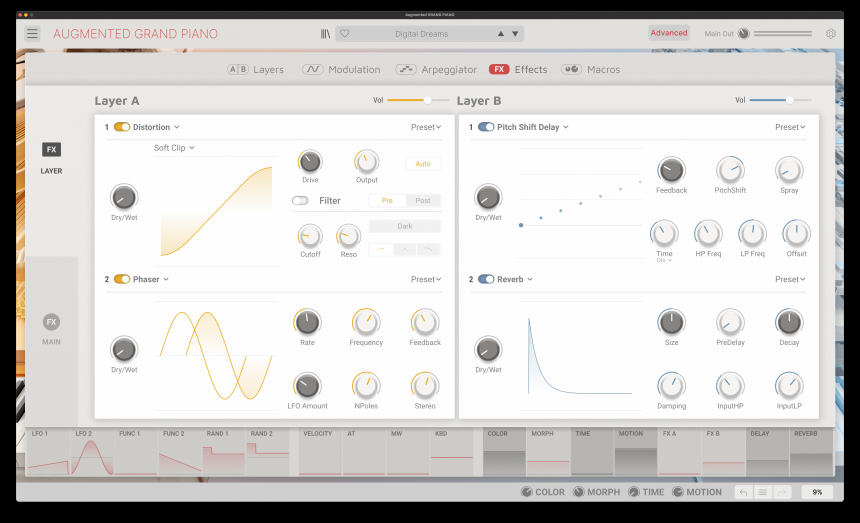This screenshot has height=523, width=860.
Task: Click the Distortion Drive knob
Action: 310,162
